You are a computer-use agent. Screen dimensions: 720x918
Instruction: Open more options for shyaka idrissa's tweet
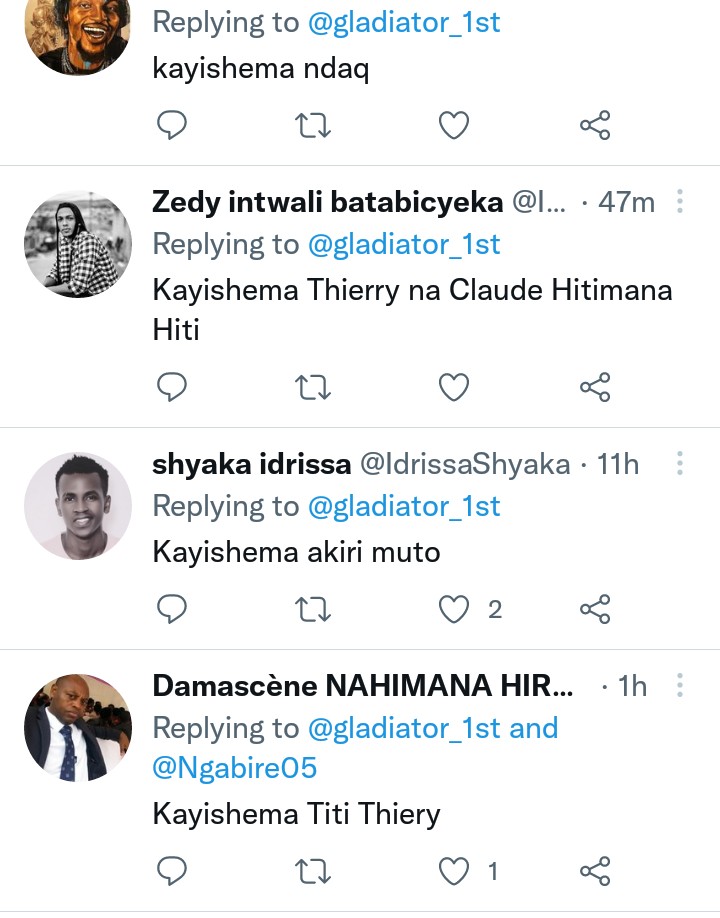pos(680,464)
